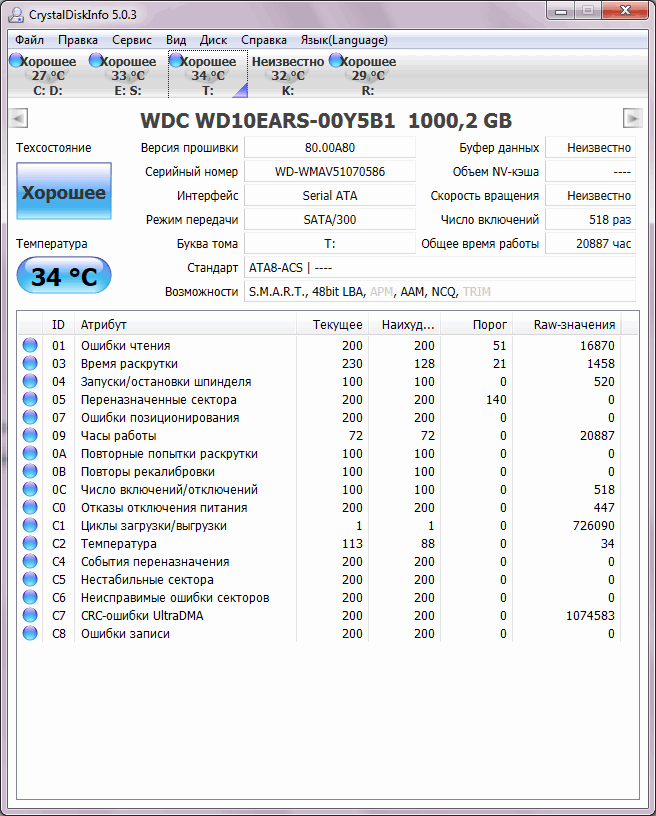Click status orb for Число включений/отключений
This screenshot has height=816, width=656.
30,489
